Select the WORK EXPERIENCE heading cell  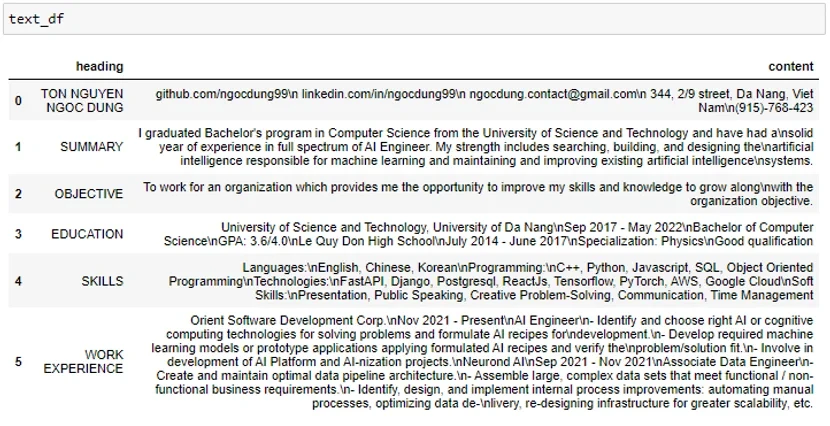(83, 362)
